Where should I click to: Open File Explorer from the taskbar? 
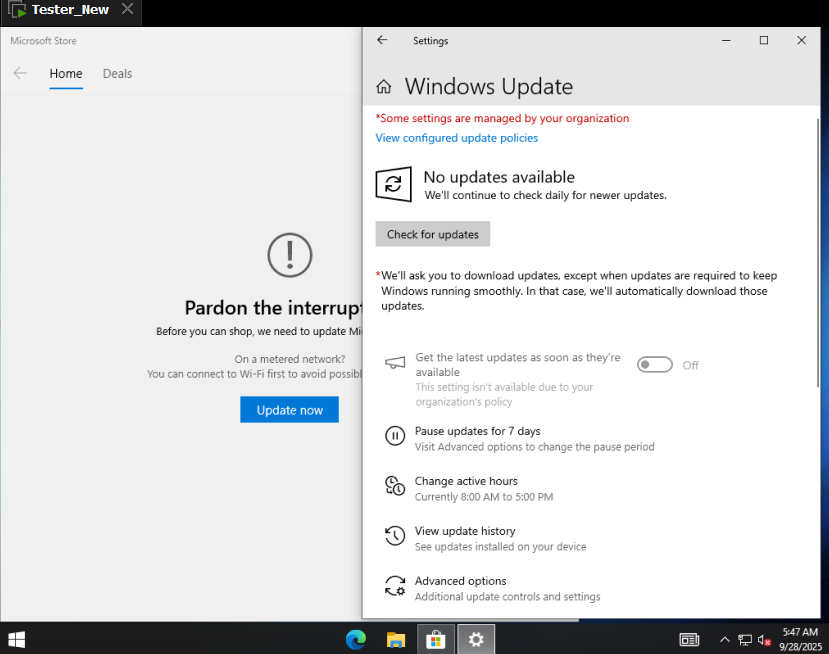click(395, 640)
